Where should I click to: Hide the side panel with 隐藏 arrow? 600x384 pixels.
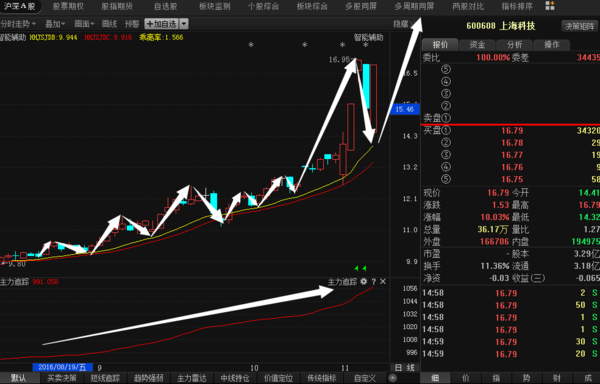click(x=403, y=24)
